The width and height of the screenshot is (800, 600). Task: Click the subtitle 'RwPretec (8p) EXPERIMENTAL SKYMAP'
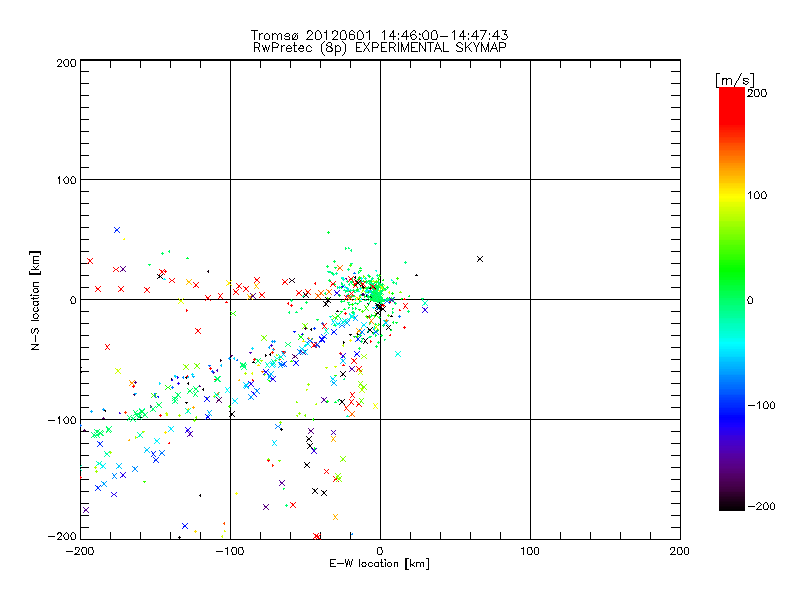(380, 48)
